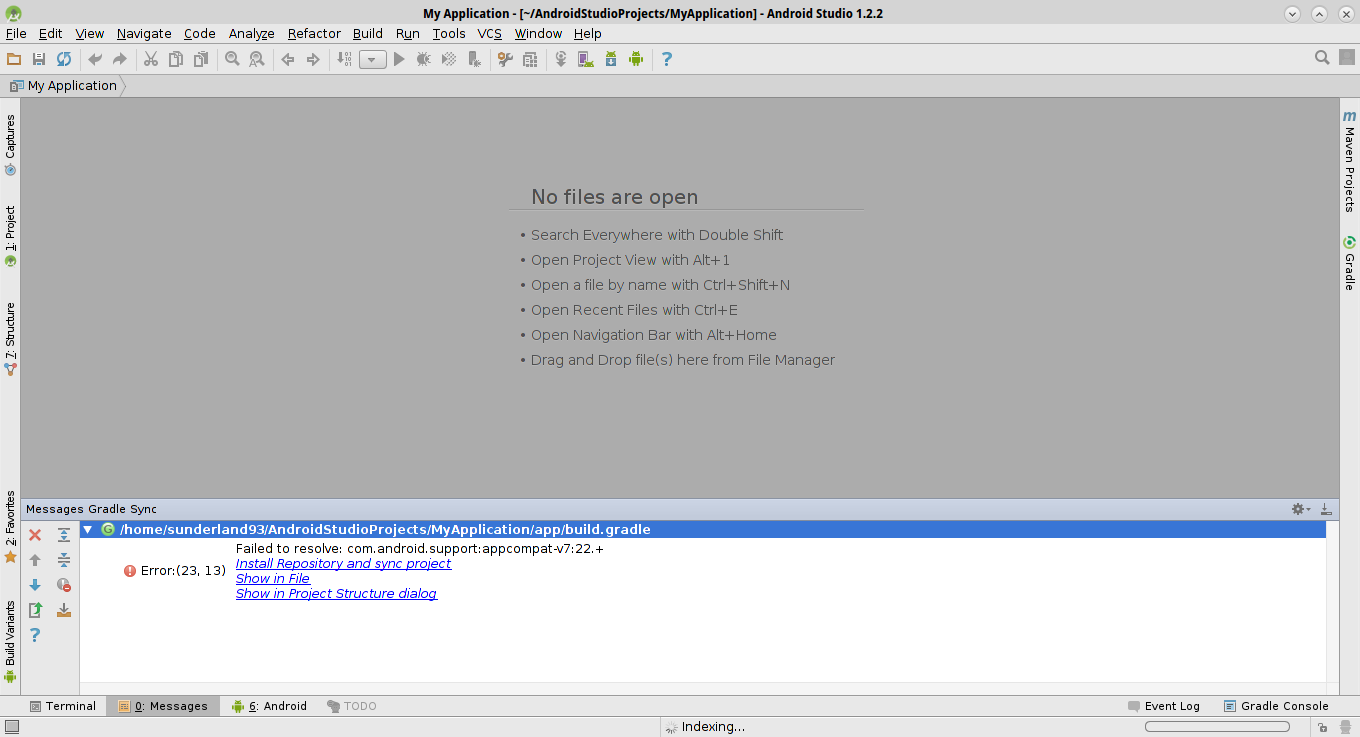Viewport: 1360px width, 737px height.
Task: Collapse the build.gradle error message group
Action: 87,529
